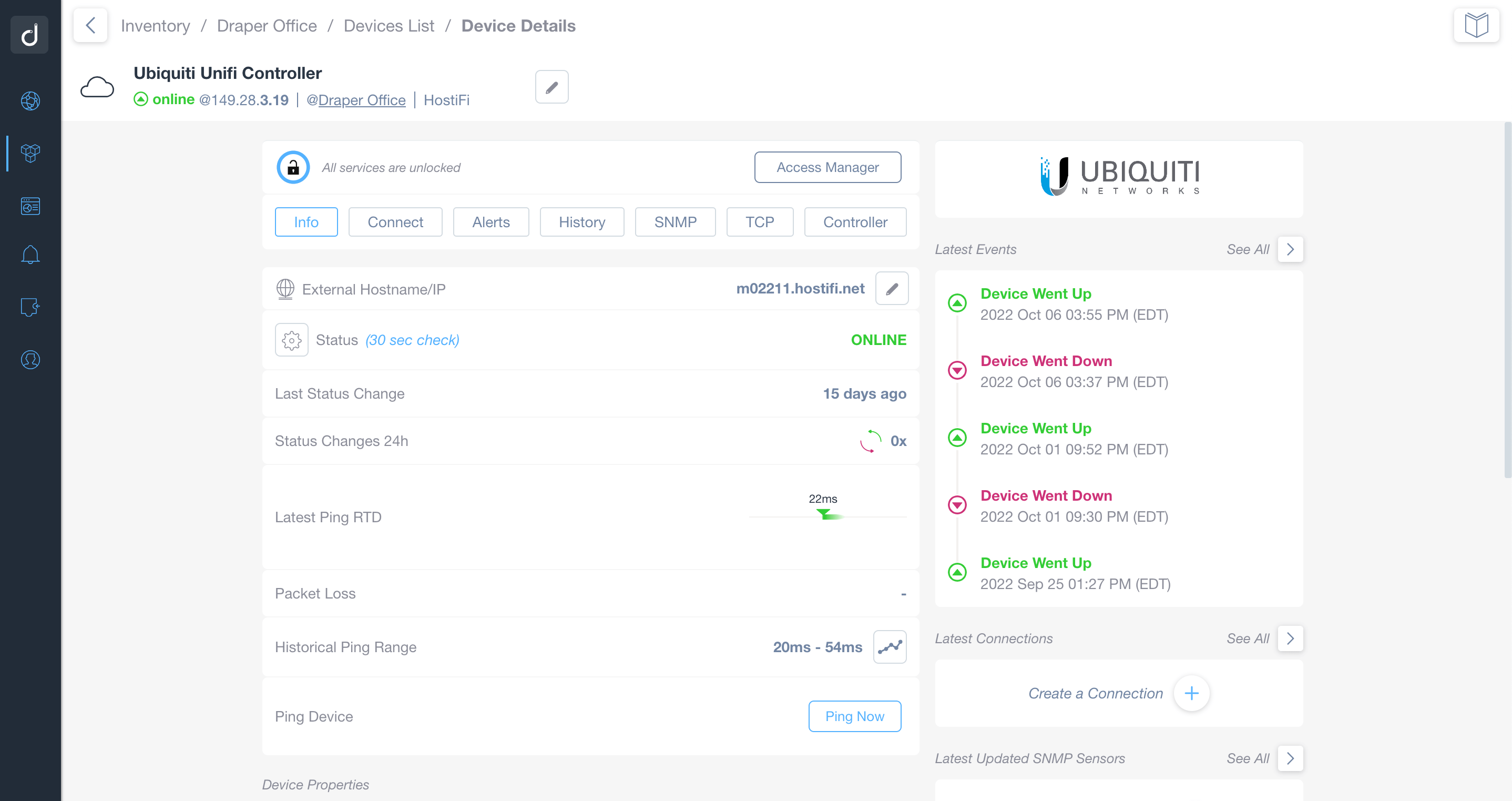Click the Create a Connection plus button

(1192, 693)
